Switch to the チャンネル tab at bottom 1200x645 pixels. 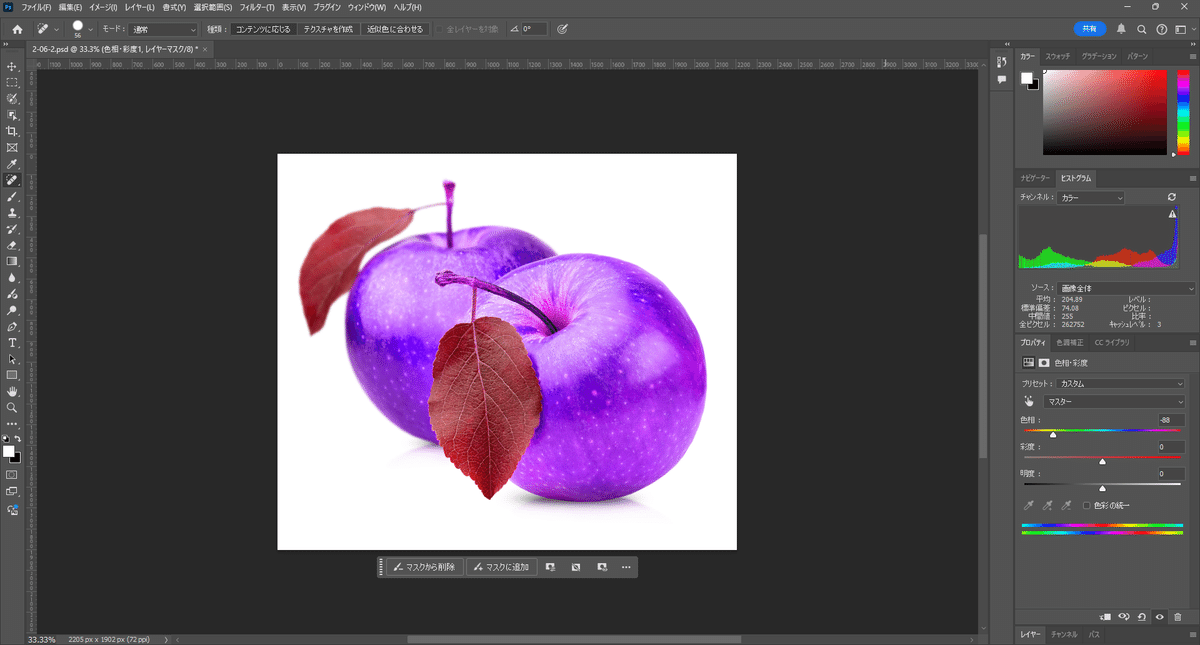pyautogui.click(x=1064, y=634)
